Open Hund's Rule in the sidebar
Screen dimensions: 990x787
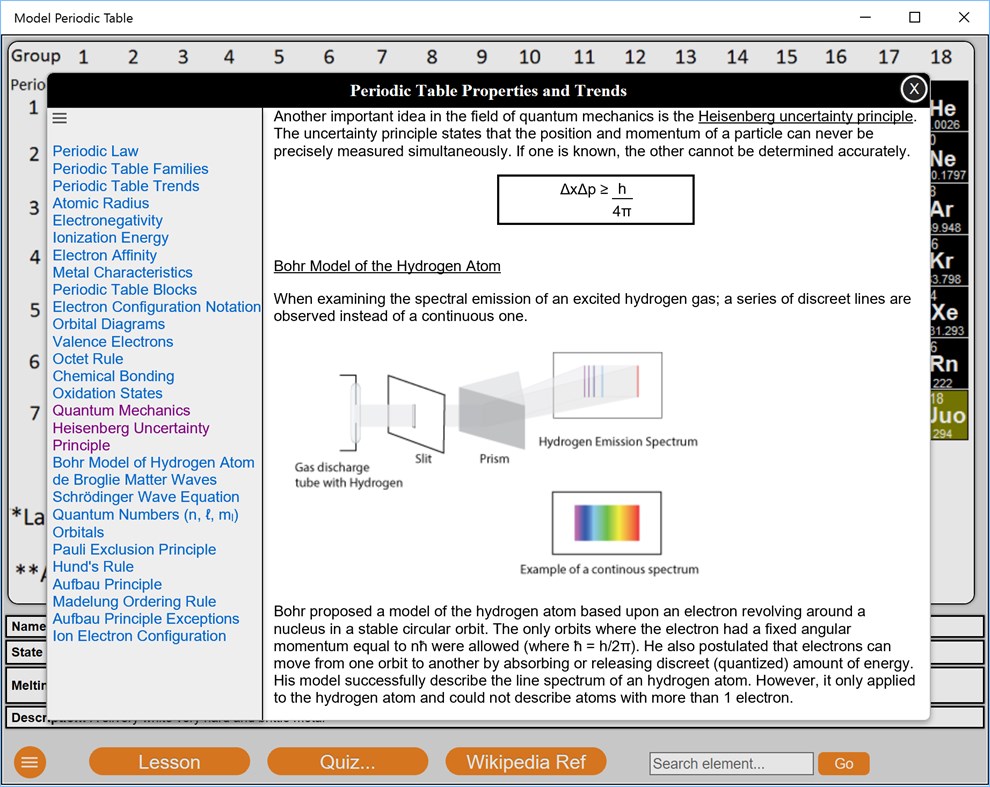point(93,566)
